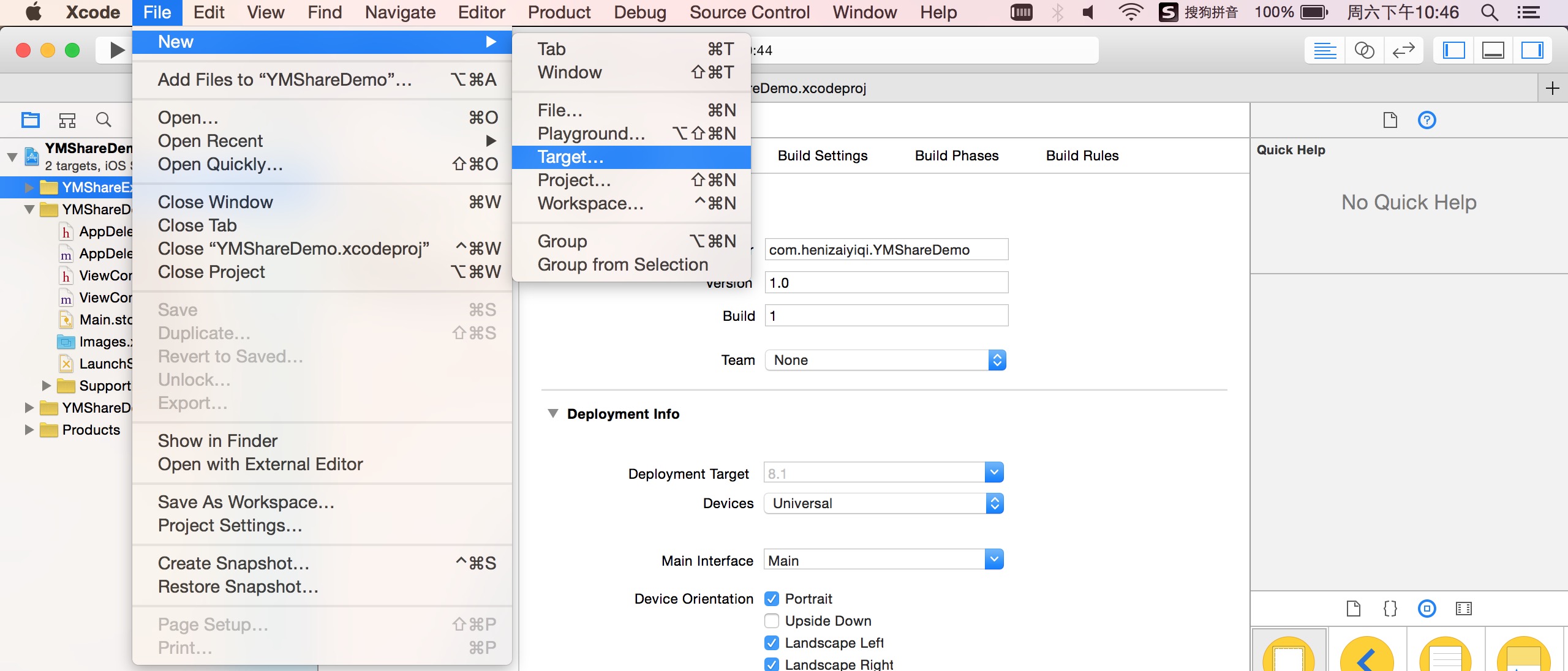Image resolution: width=1568 pixels, height=671 pixels.
Task: Open the Find navigator magnifier icon
Action: pyautogui.click(x=104, y=119)
